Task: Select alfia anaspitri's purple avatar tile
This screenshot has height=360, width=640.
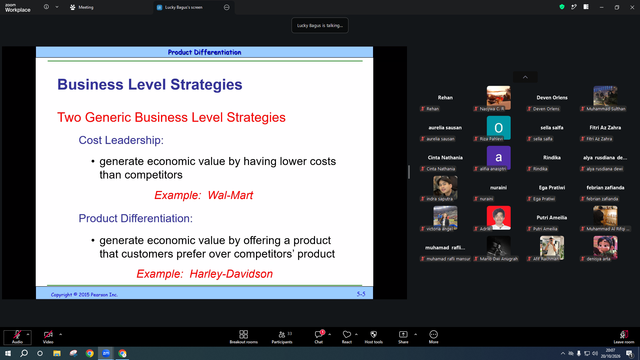Action: coord(498,158)
